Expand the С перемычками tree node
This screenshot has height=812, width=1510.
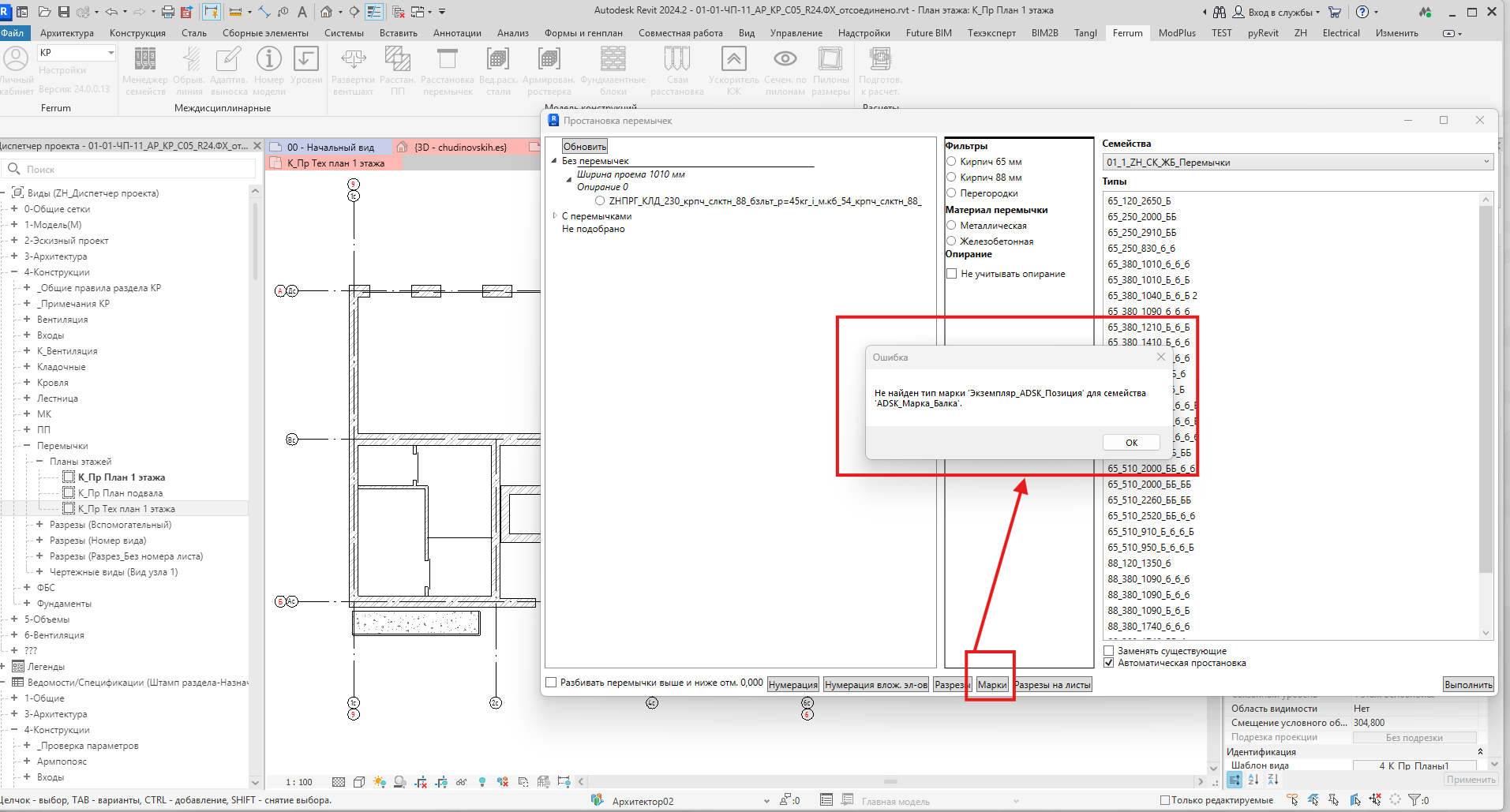(x=555, y=215)
